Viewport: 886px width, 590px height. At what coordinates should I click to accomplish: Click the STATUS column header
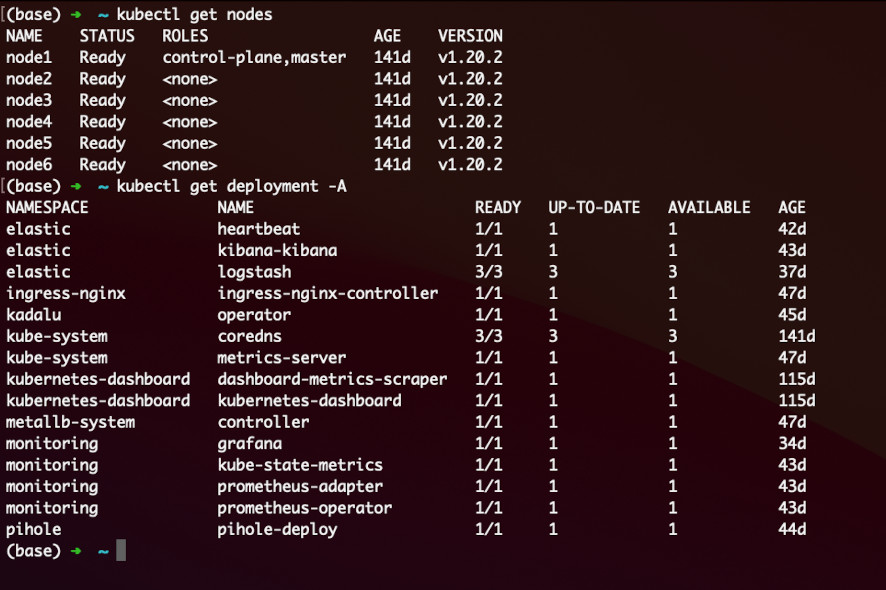(107, 36)
